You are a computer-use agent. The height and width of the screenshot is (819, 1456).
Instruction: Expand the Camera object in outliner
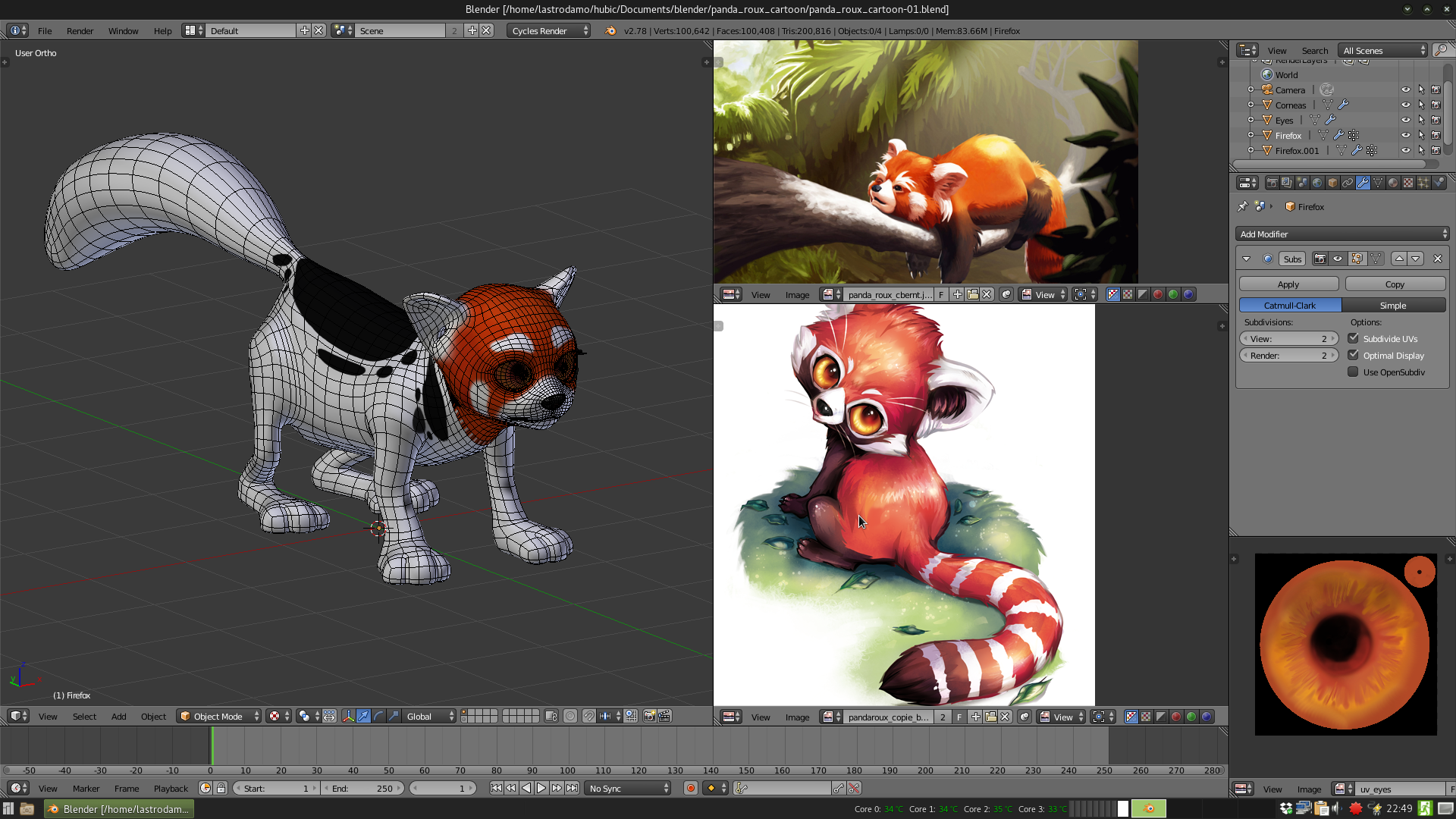point(1250,89)
